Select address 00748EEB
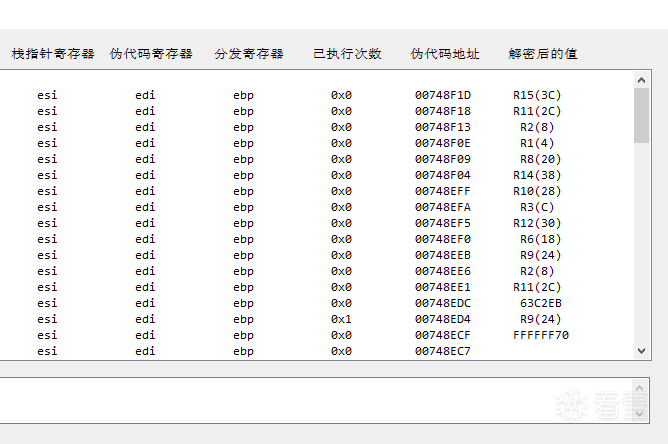Image resolution: width=668 pixels, height=444 pixels. pyautogui.click(x=443, y=255)
